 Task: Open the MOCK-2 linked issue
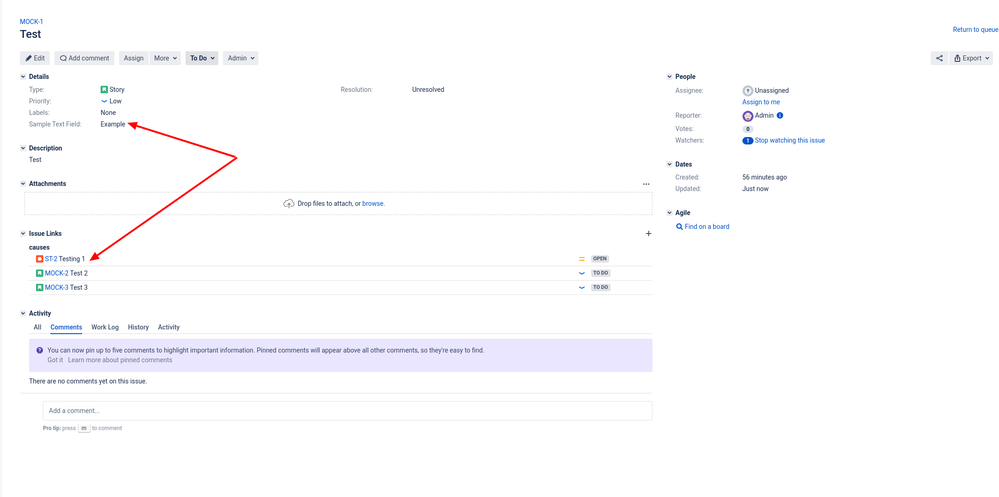(x=57, y=273)
